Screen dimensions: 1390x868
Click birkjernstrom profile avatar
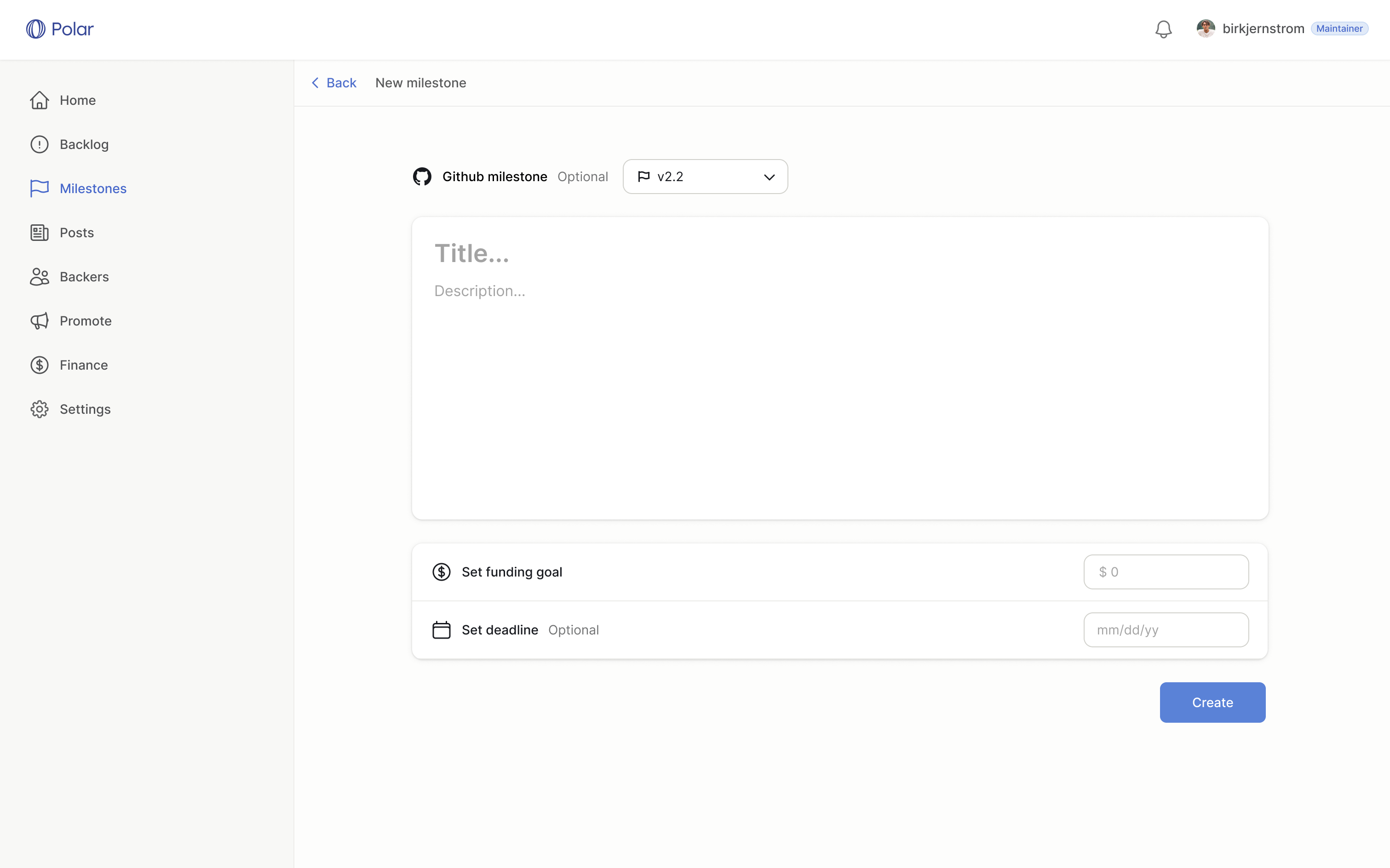(1205, 29)
